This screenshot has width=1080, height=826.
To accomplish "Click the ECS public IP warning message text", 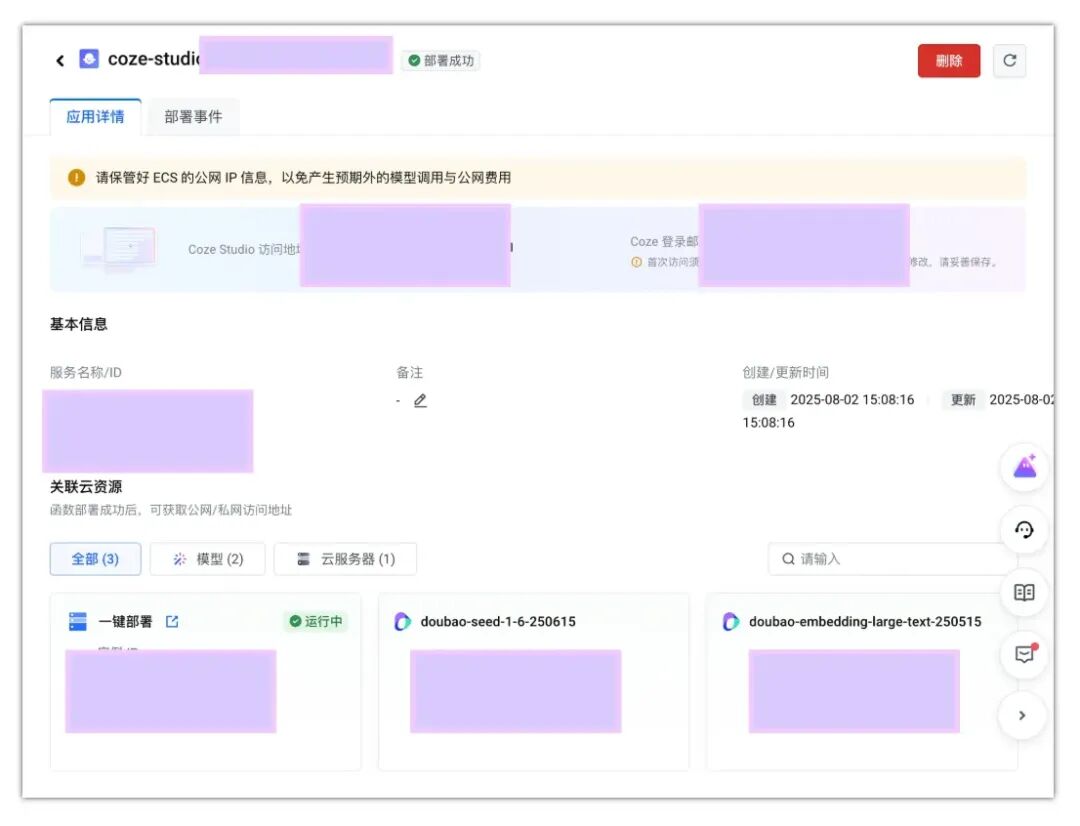I will (303, 178).
